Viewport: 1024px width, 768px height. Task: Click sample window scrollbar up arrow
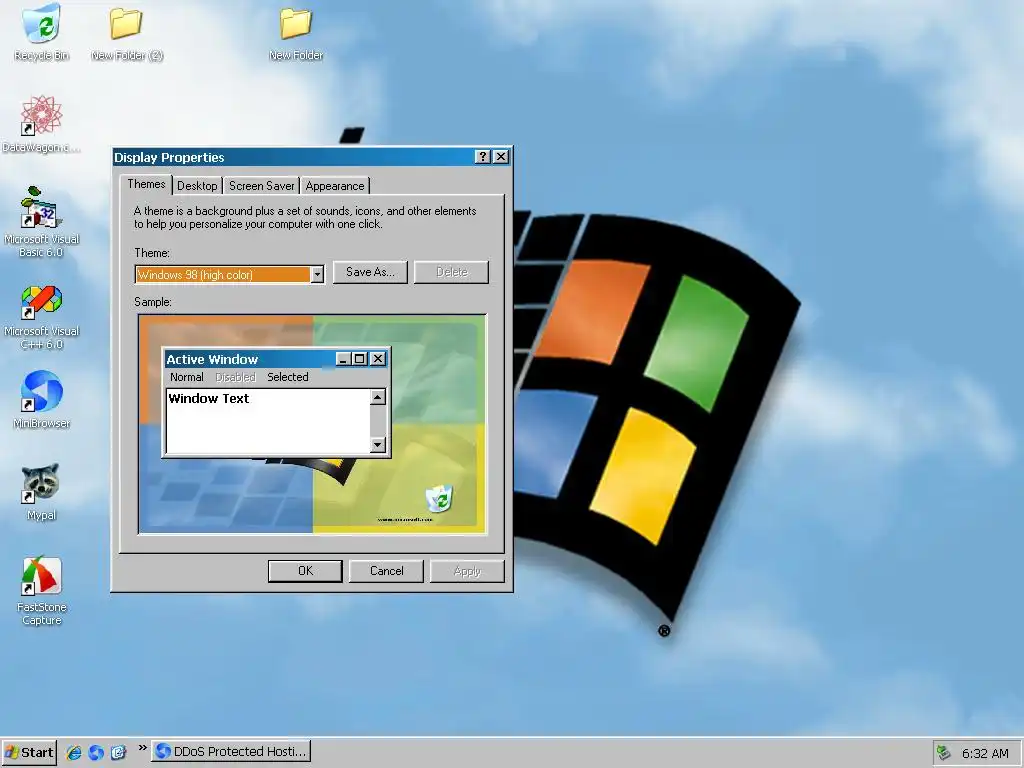[x=377, y=397]
